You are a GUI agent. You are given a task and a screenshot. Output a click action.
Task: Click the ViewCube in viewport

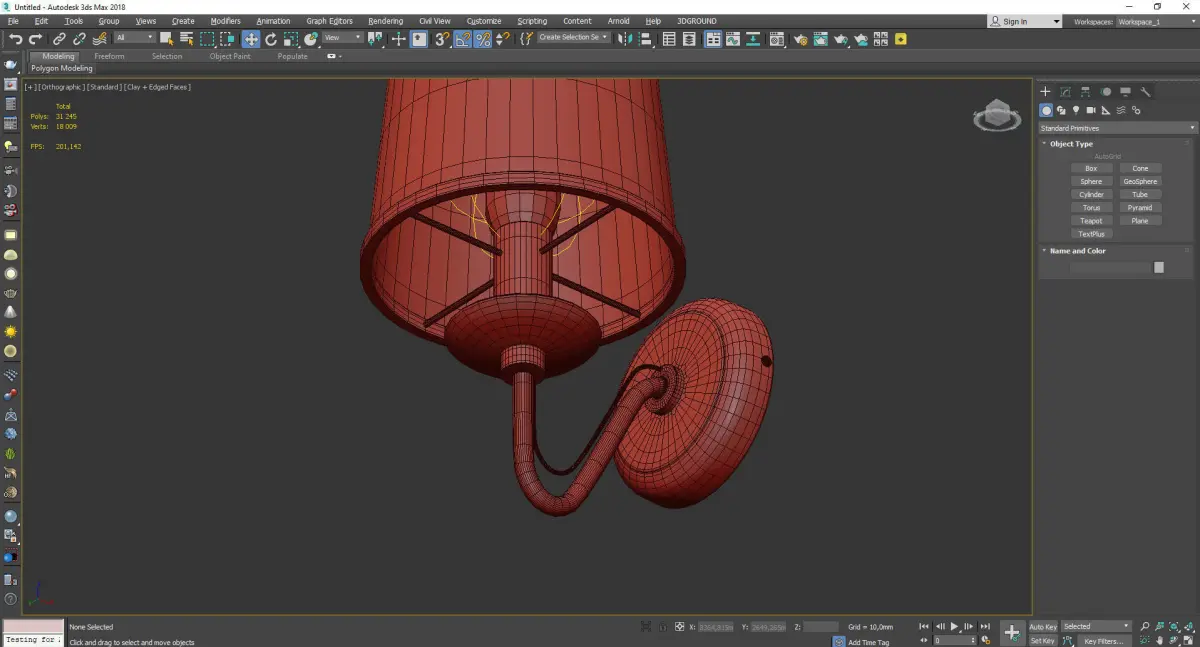pos(997,116)
